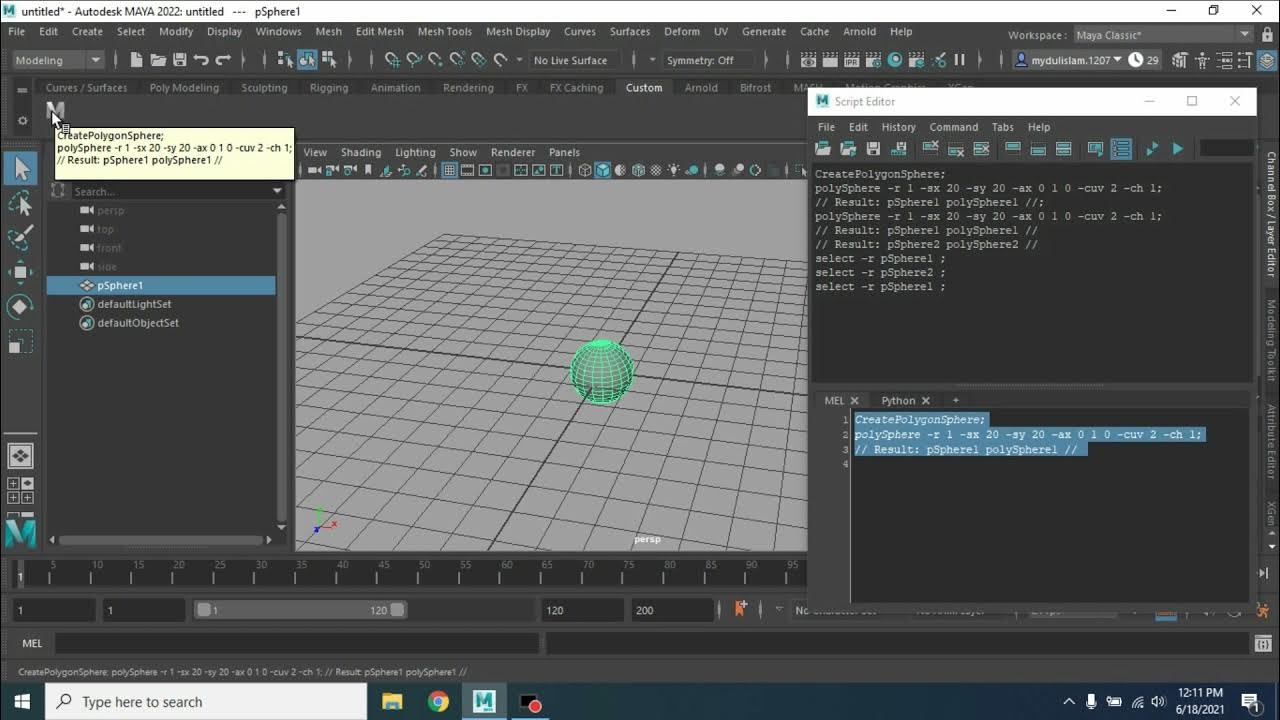This screenshot has height=720, width=1280.
Task: Click Save Script icon in Script Editor
Action: click(x=873, y=149)
